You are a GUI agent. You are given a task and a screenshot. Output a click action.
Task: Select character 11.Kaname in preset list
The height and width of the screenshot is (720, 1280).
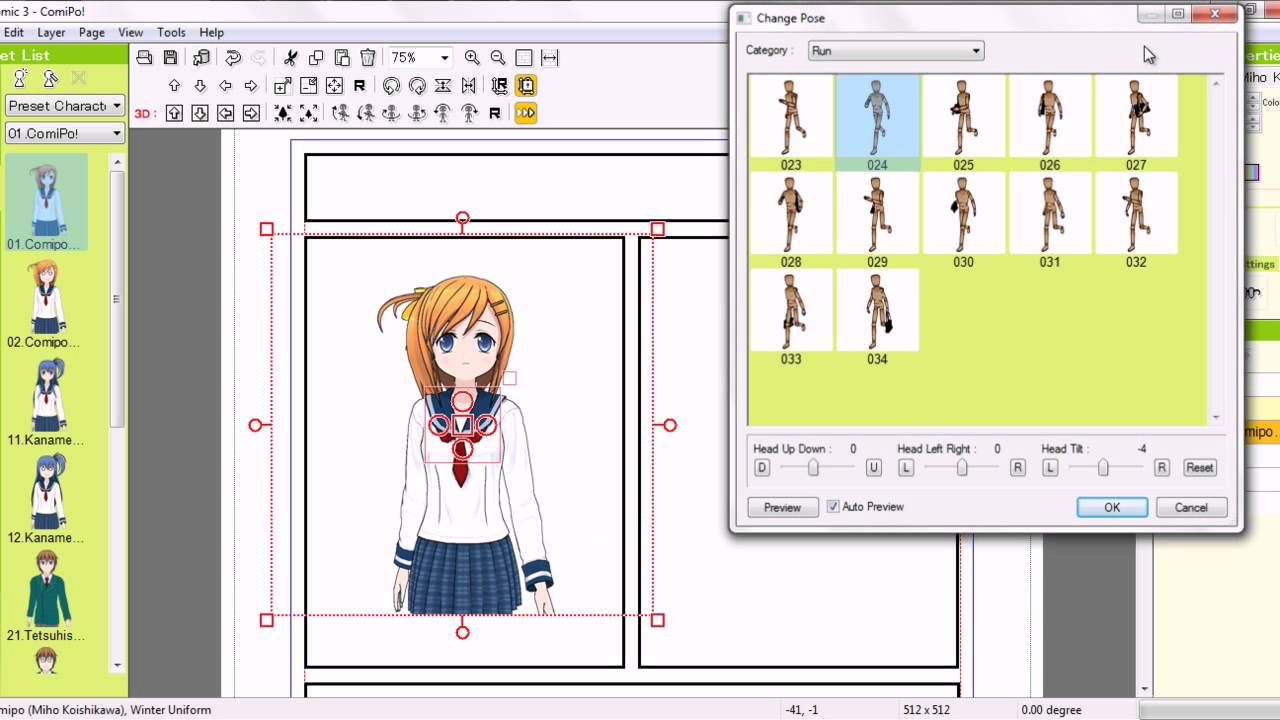pyautogui.click(x=46, y=402)
